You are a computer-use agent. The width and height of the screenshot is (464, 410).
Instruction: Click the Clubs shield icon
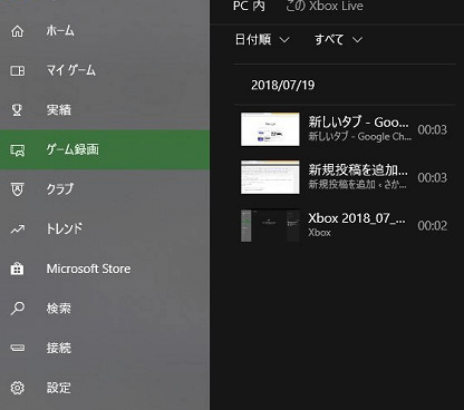(x=17, y=189)
